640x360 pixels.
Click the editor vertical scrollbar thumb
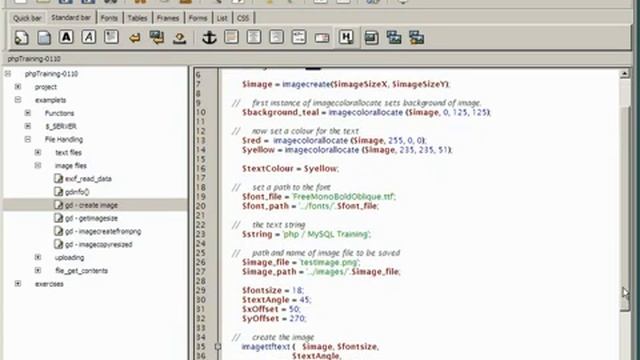(x=624, y=208)
